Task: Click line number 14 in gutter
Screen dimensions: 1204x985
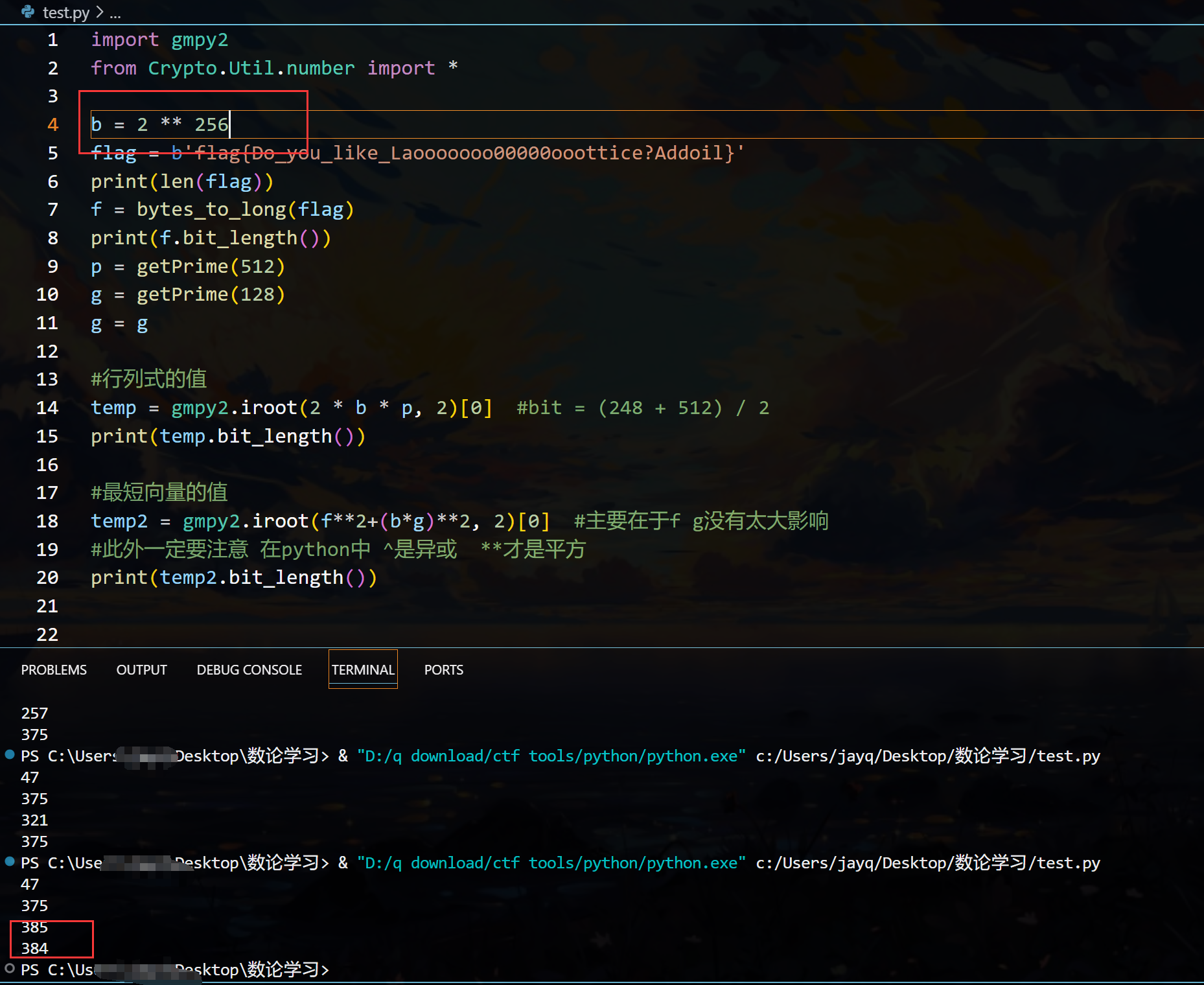Action: (x=47, y=408)
